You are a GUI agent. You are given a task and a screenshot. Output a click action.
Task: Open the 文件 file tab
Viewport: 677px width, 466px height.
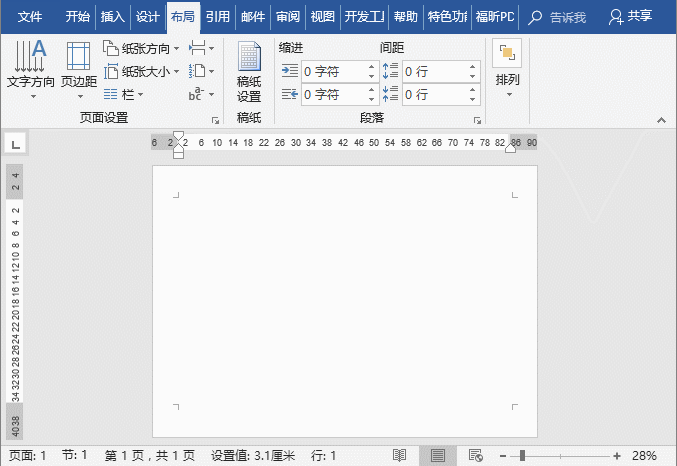(x=30, y=17)
